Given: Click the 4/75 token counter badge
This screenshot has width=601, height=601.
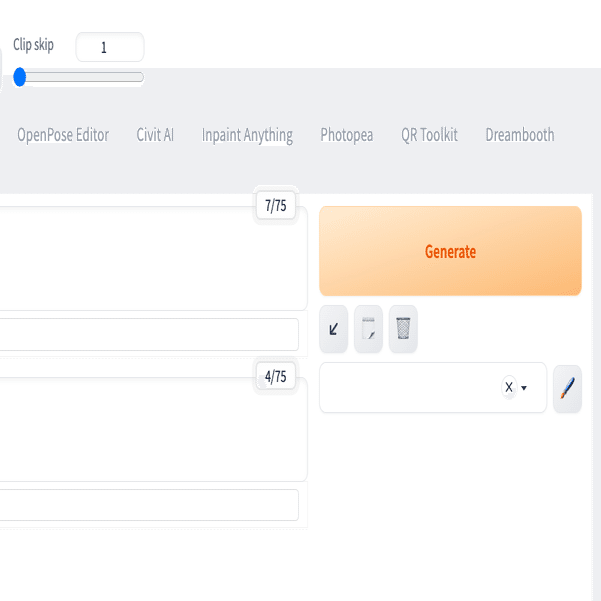Looking at the screenshot, I should tap(276, 376).
